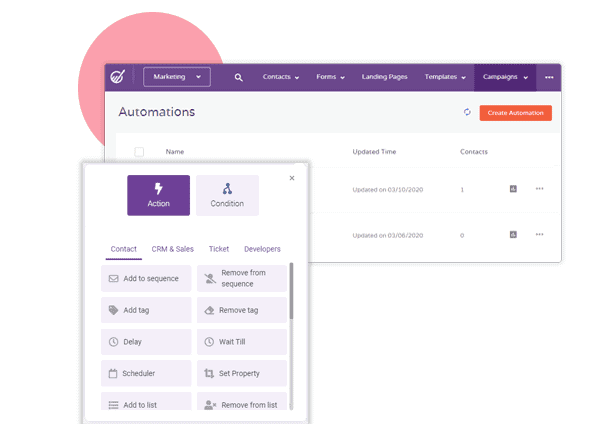
Task: Select the Condition tile
Action: pos(227,195)
